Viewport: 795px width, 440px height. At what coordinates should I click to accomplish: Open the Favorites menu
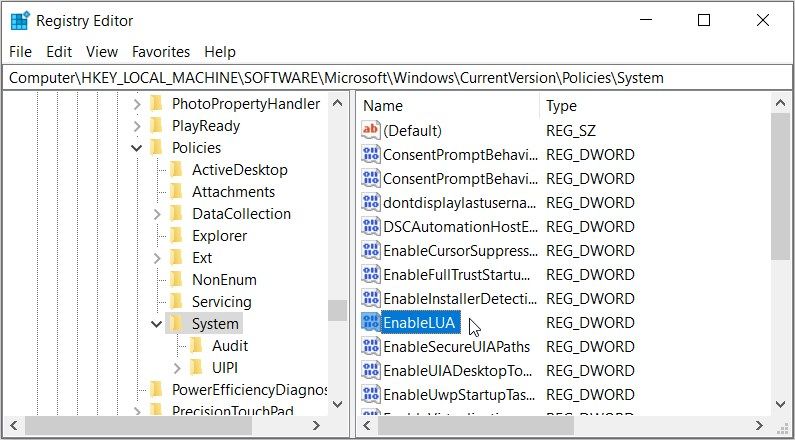(161, 51)
